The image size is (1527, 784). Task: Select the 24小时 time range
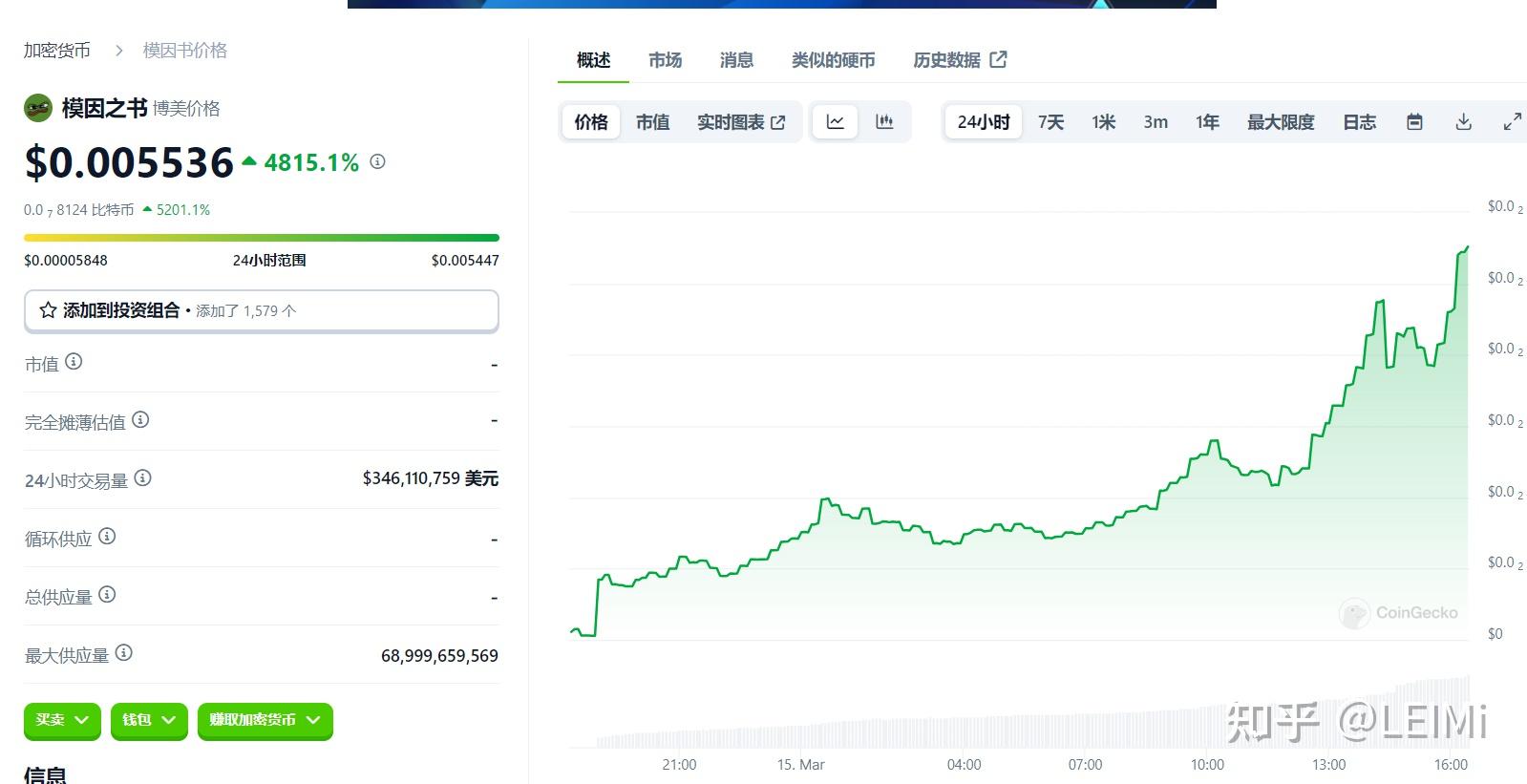984,122
